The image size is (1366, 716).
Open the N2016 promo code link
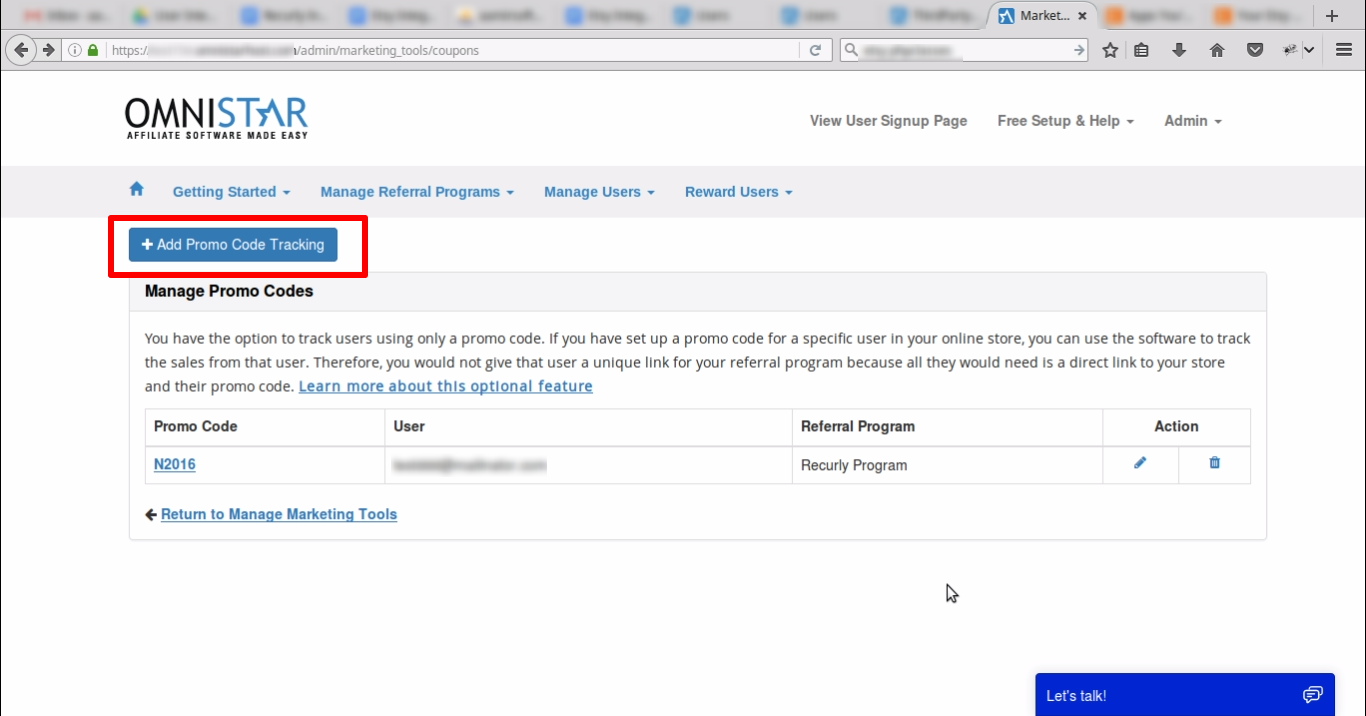(175, 464)
